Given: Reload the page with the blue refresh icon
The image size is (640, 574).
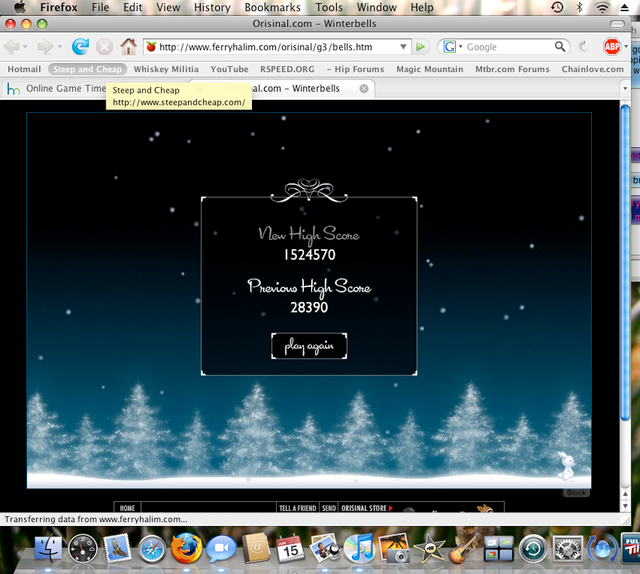Looking at the screenshot, I should 80,47.
